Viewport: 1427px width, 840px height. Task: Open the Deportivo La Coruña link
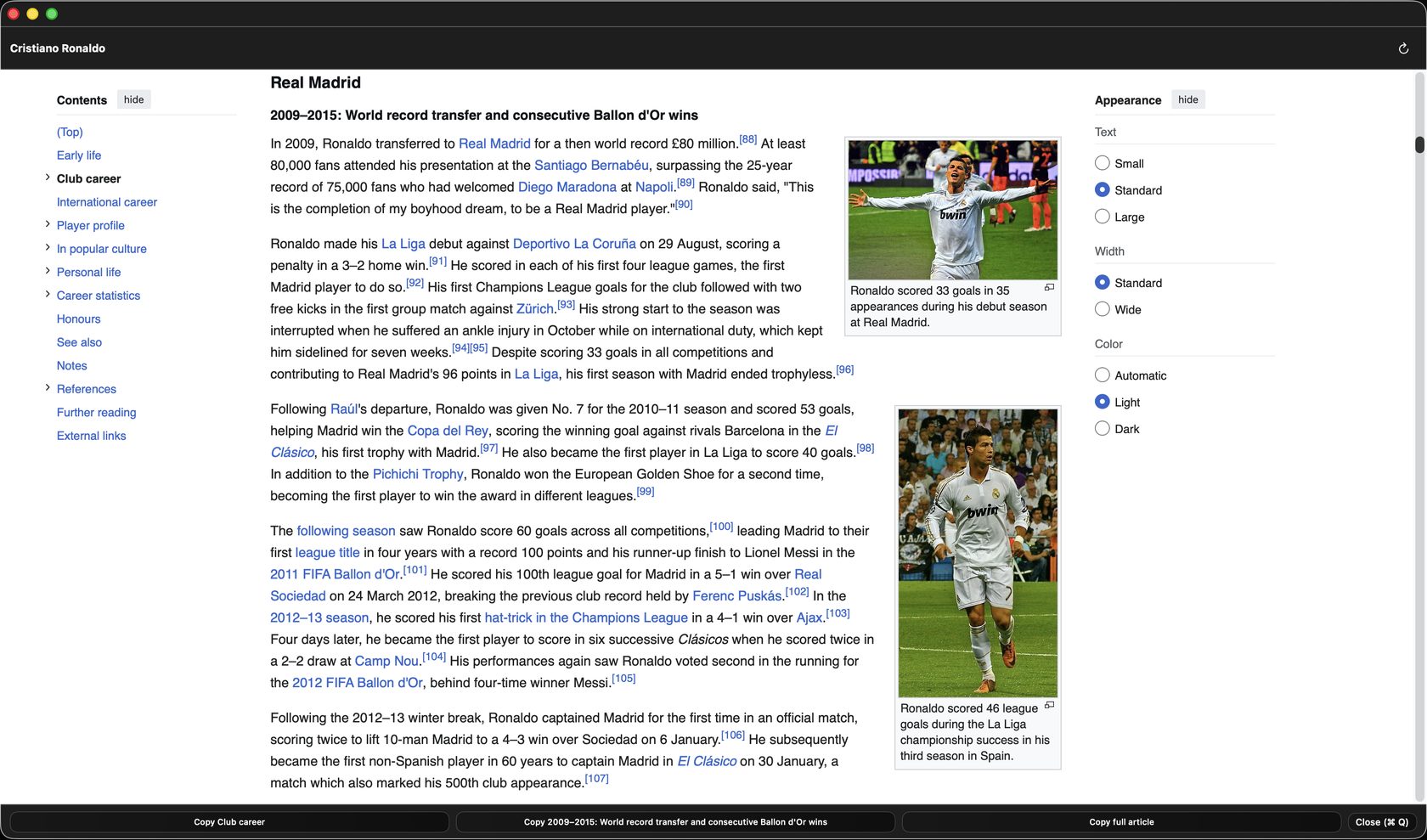click(574, 244)
